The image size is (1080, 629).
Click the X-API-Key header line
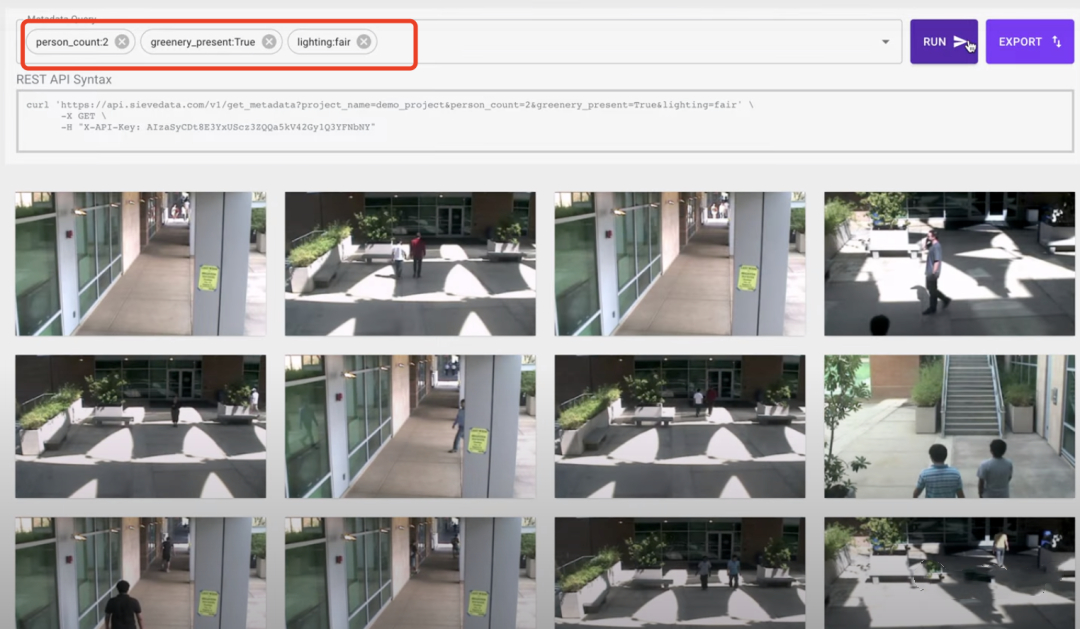[218, 127]
